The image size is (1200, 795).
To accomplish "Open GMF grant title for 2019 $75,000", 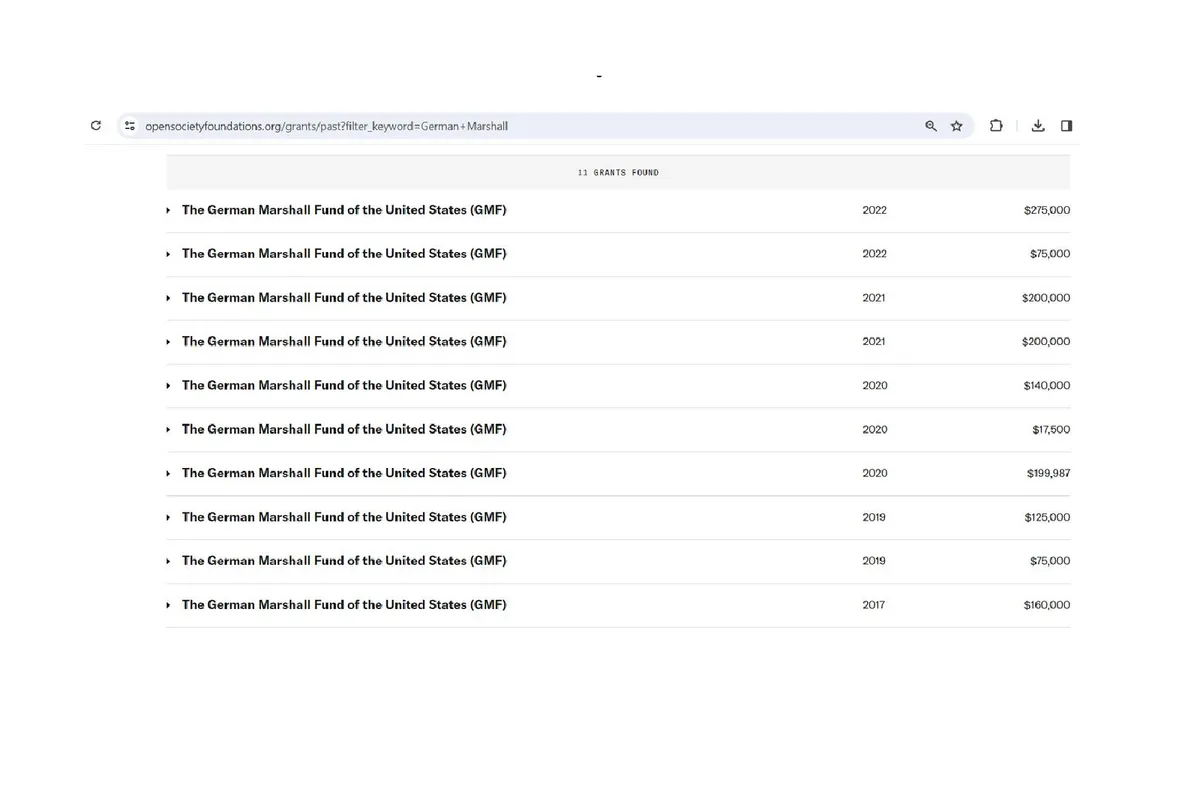I will pyautogui.click(x=344, y=561).
